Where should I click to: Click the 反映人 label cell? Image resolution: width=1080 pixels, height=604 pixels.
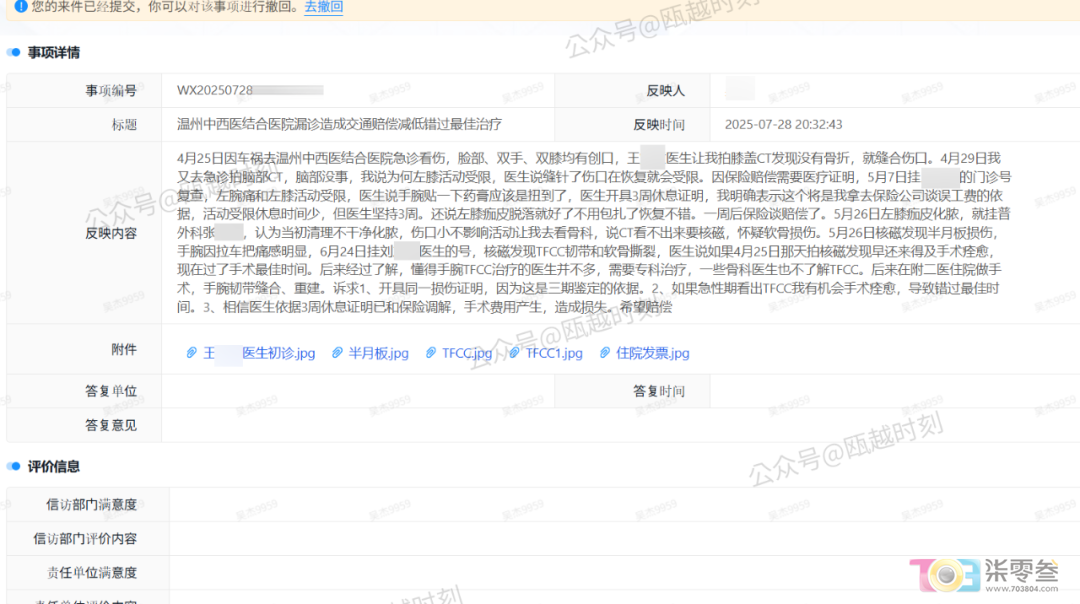(632, 90)
